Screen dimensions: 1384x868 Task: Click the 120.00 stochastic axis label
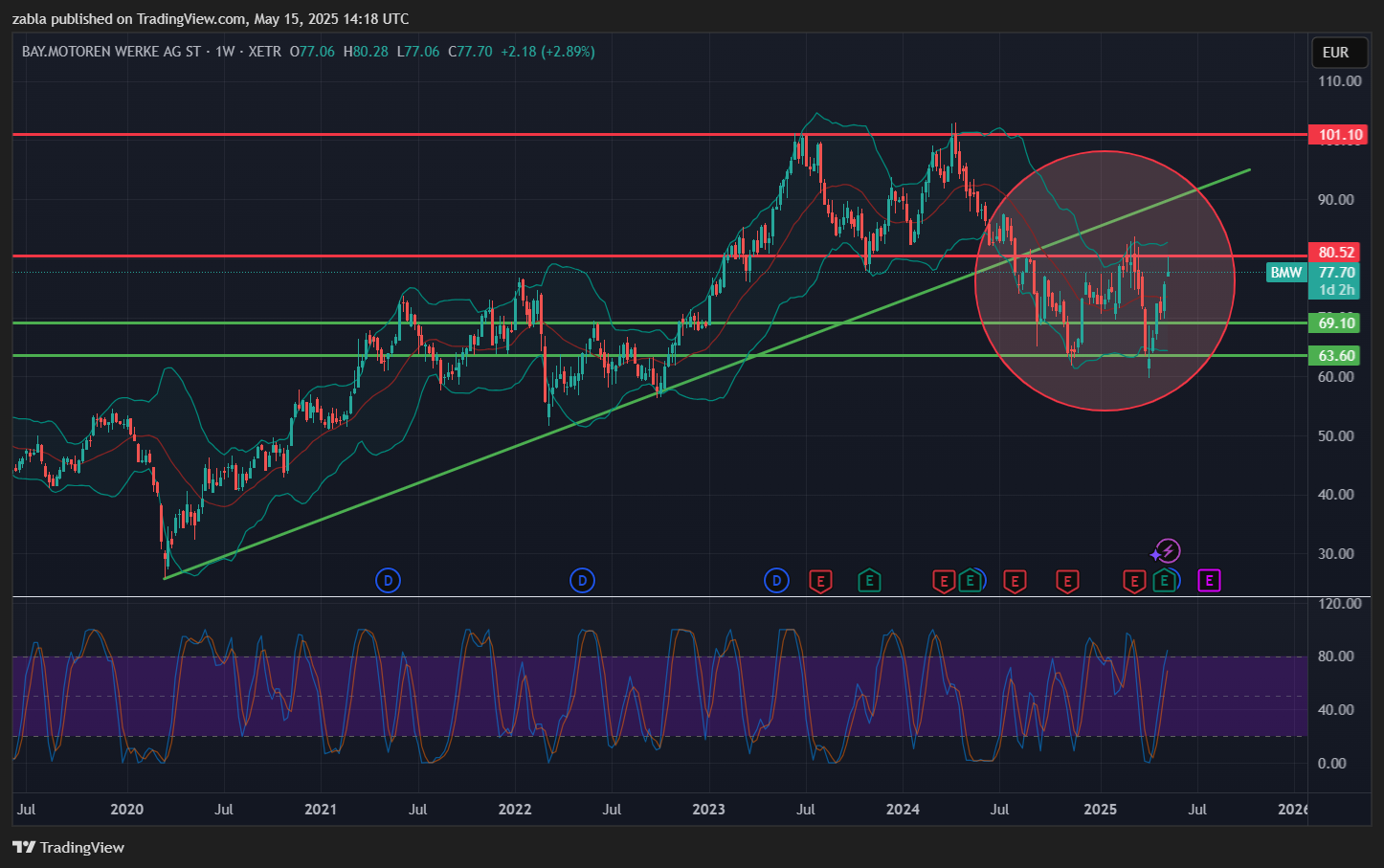1339,604
